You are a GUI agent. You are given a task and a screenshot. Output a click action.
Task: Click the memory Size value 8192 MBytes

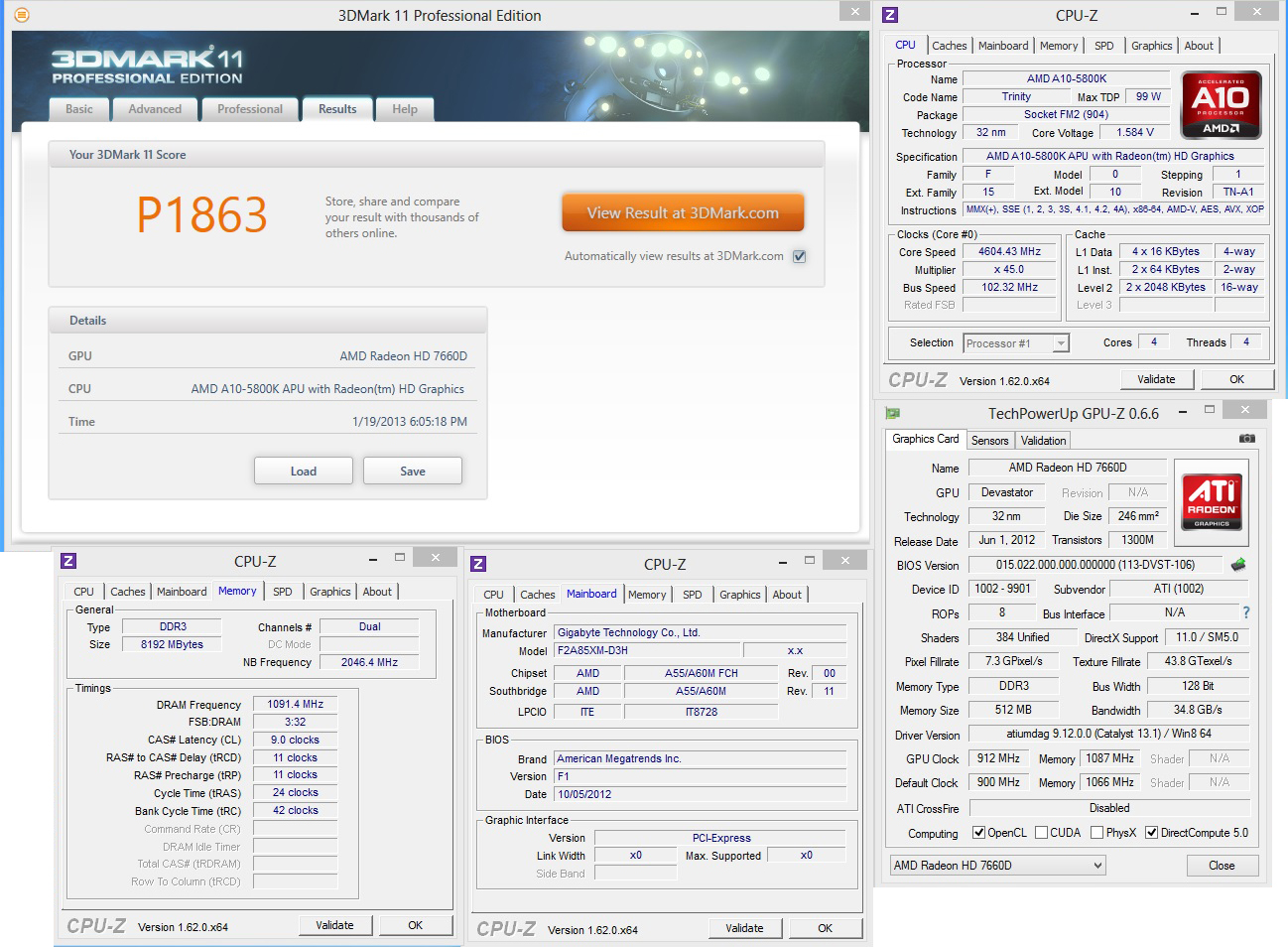172,644
